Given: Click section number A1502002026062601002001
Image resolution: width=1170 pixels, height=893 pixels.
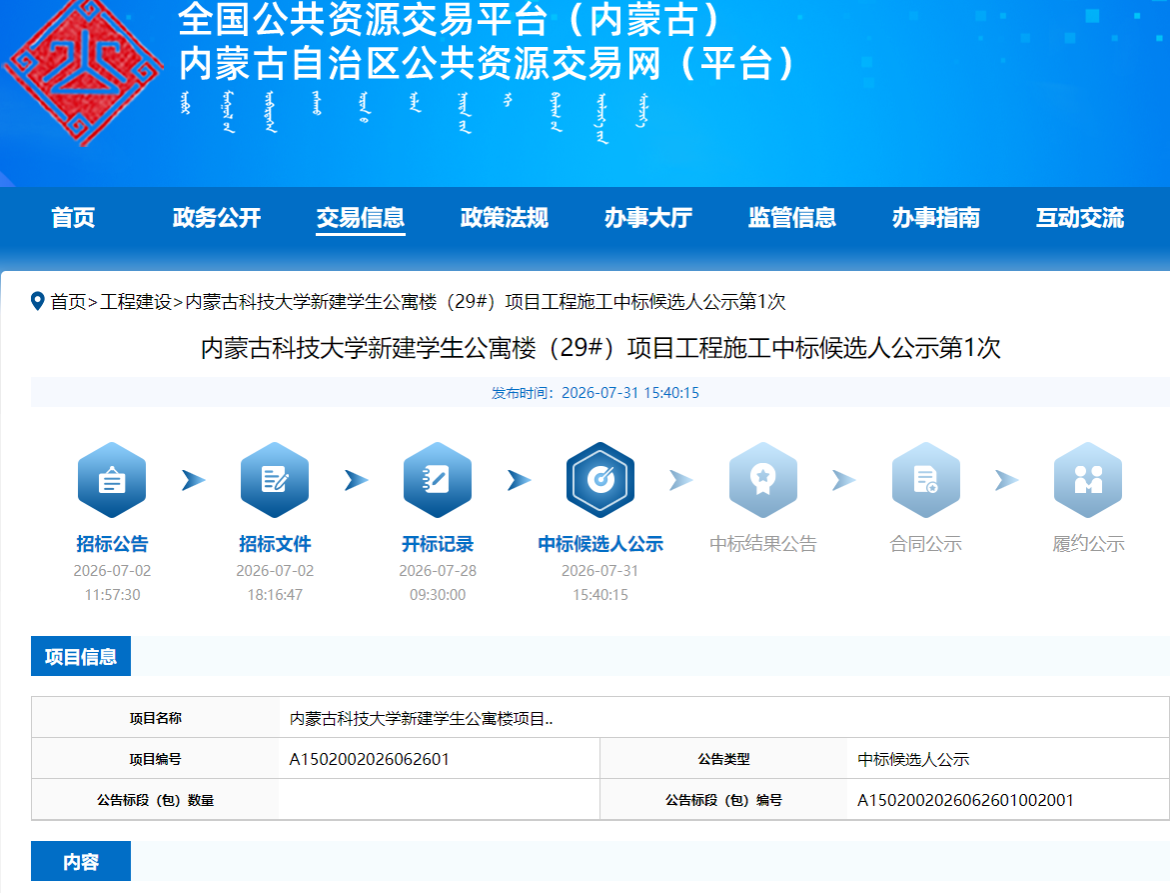Looking at the screenshot, I should coord(965,800).
